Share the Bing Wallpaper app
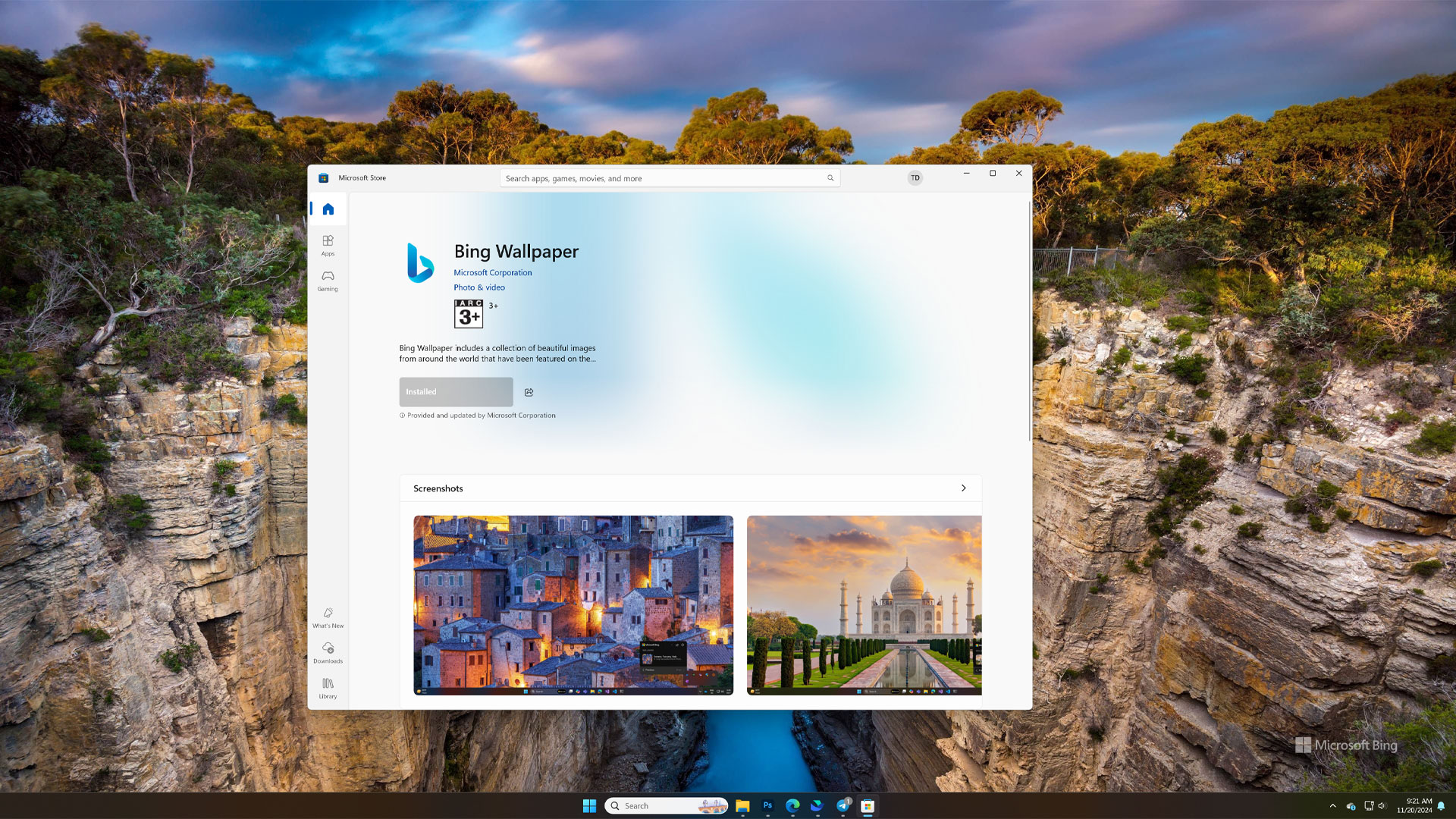The image size is (1456, 819). pyautogui.click(x=529, y=392)
